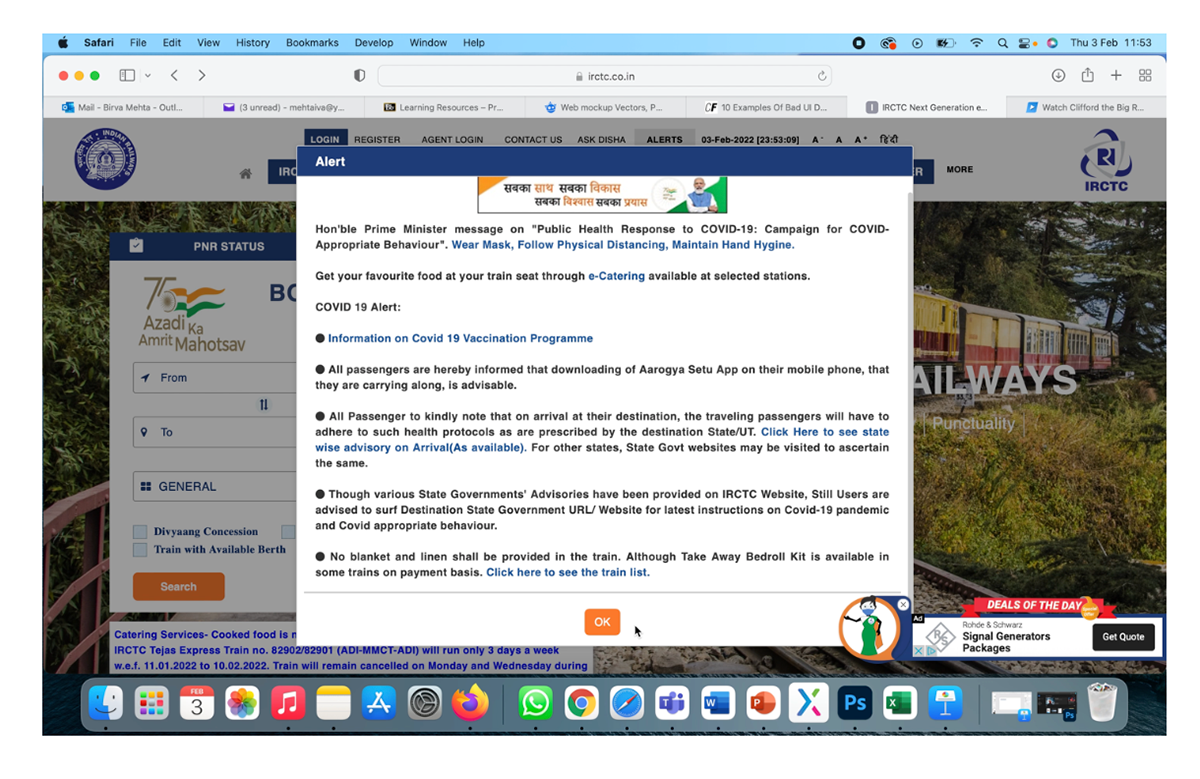
Task: Add a new Safari tab
Action: (1116, 76)
